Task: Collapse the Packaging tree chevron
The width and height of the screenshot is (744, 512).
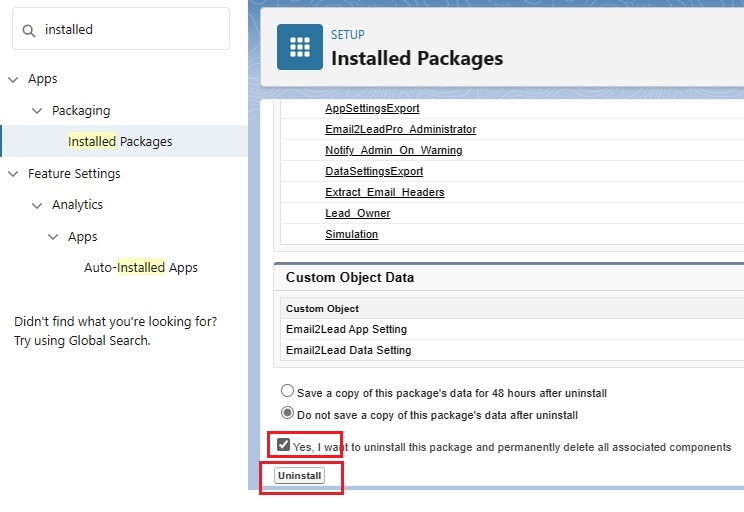Action: coord(37,111)
